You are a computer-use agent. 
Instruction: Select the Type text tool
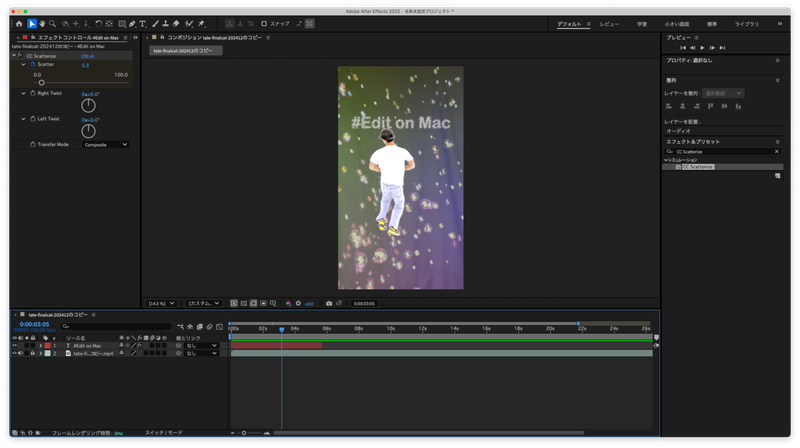143,23
